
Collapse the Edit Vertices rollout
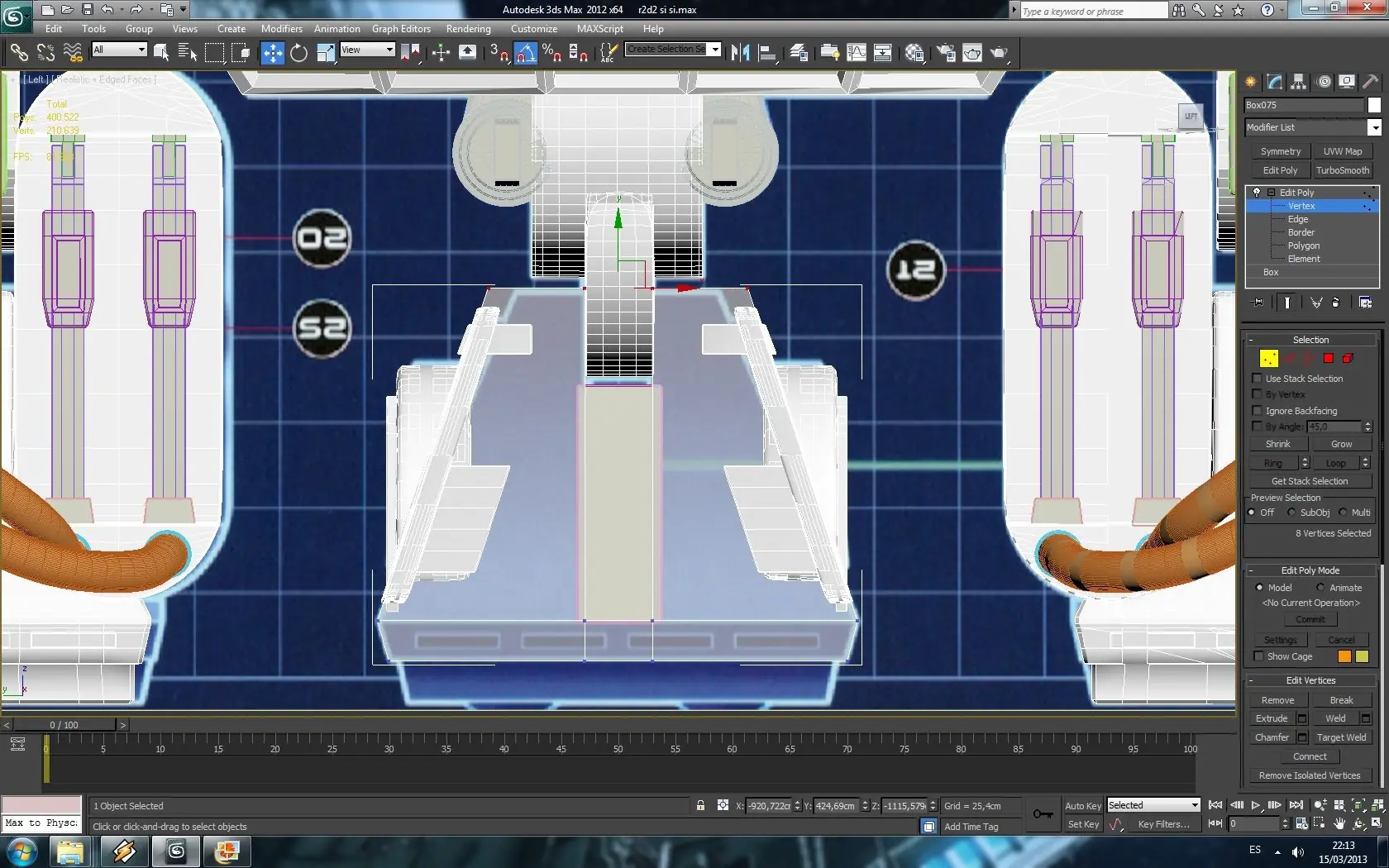(x=1250, y=680)
